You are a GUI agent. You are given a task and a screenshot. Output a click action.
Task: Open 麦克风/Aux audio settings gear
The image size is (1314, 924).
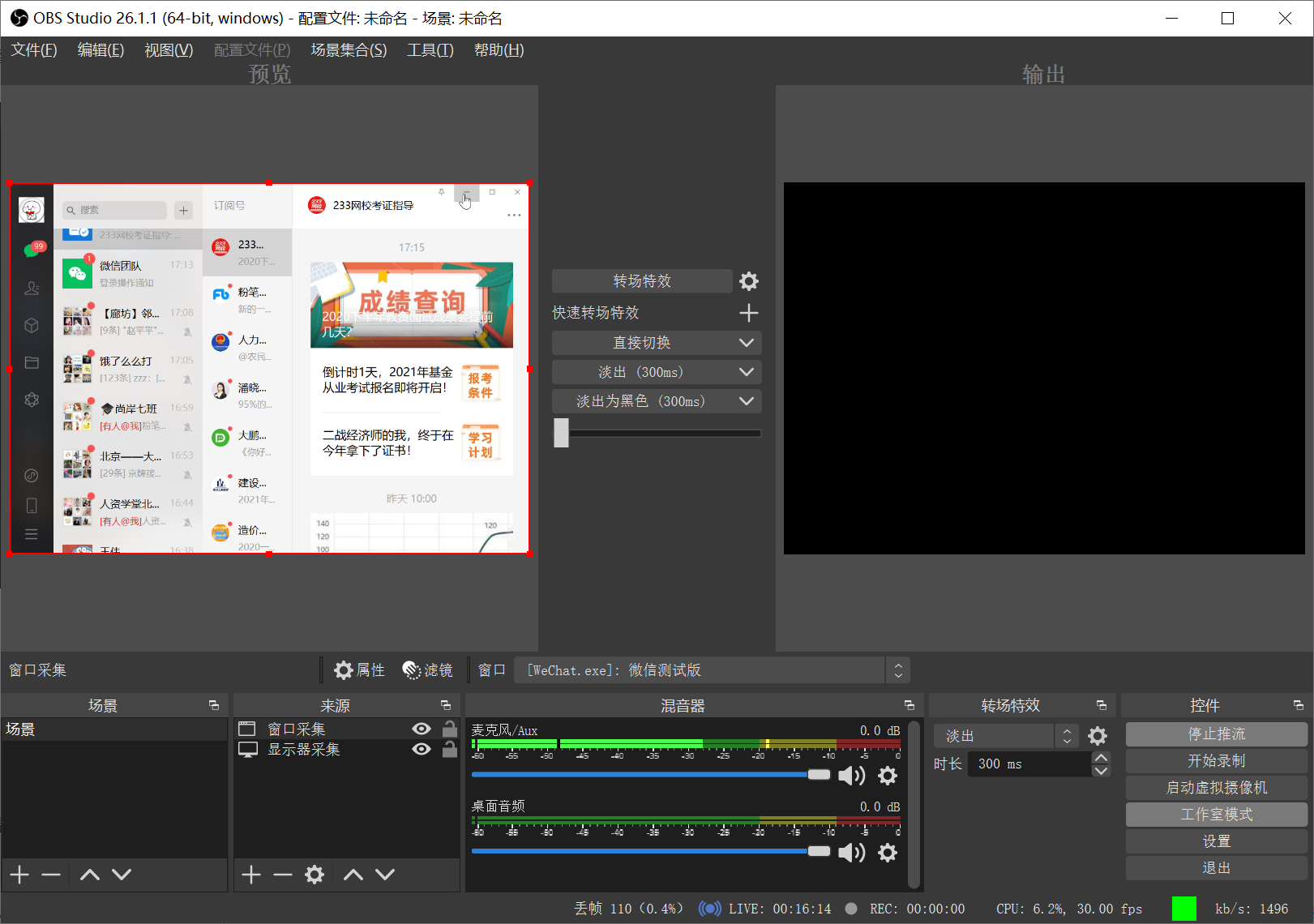click(888, 776)
